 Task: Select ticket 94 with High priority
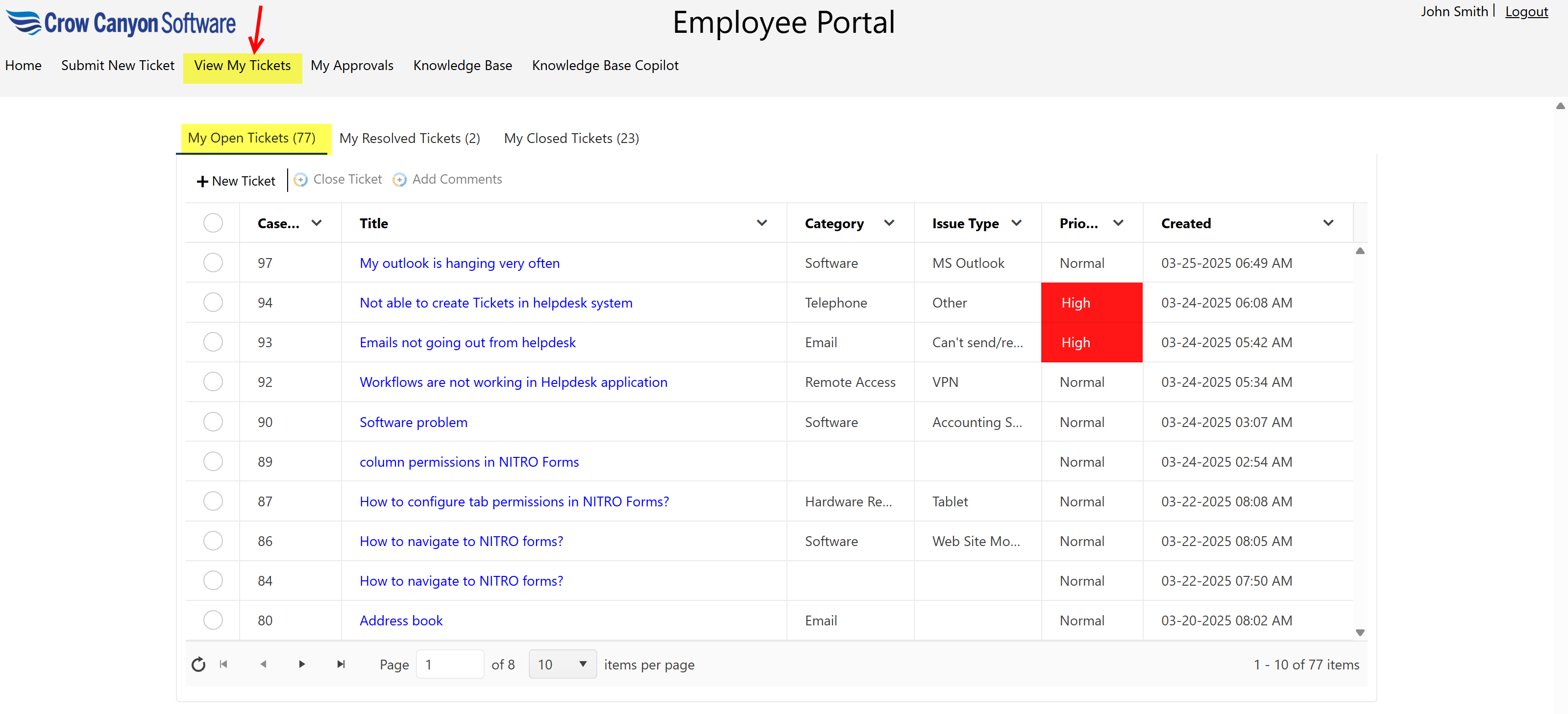(213, 302)
